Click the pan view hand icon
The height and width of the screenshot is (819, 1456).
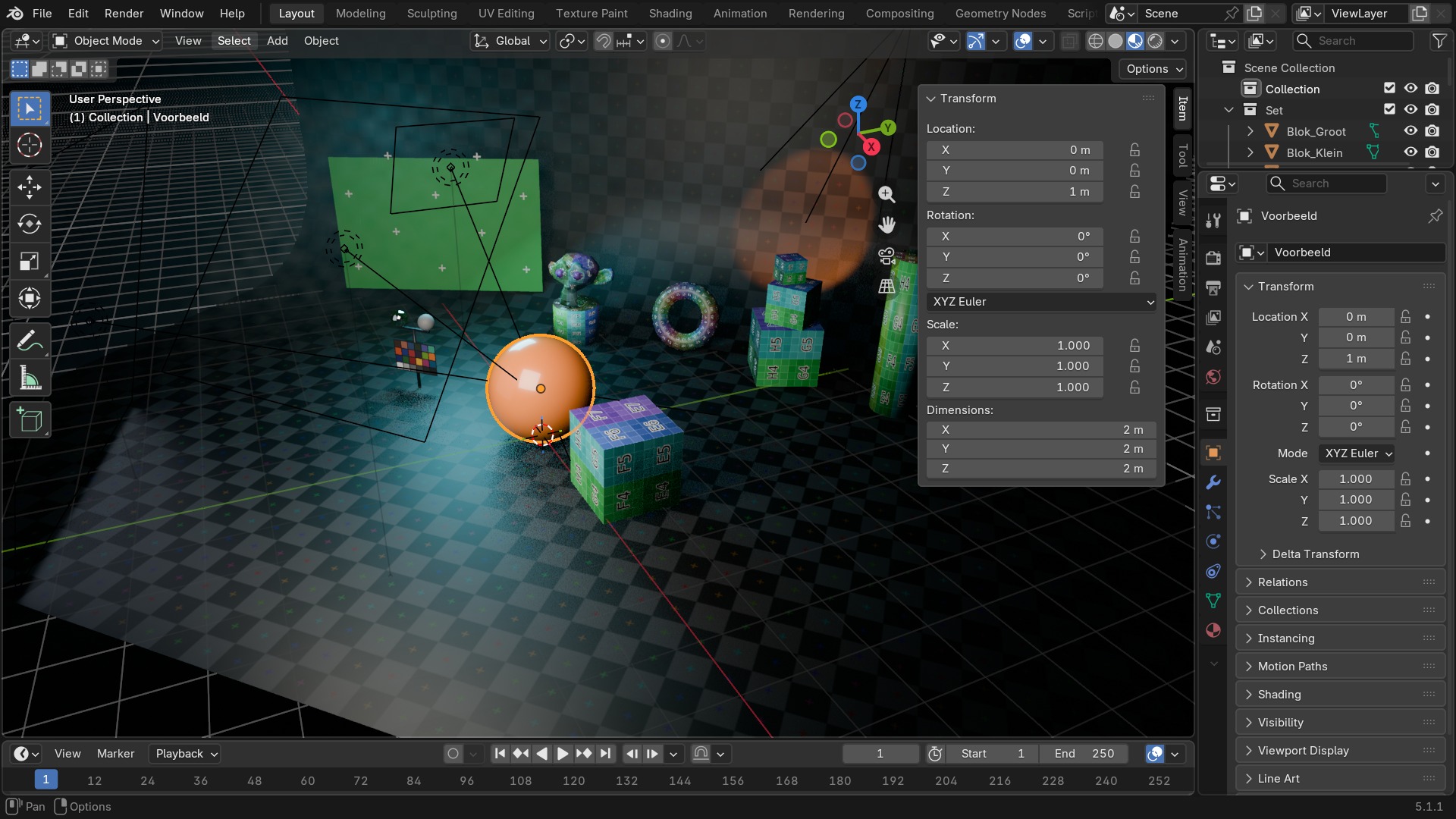pyautogui.click(x=886, y=225)
